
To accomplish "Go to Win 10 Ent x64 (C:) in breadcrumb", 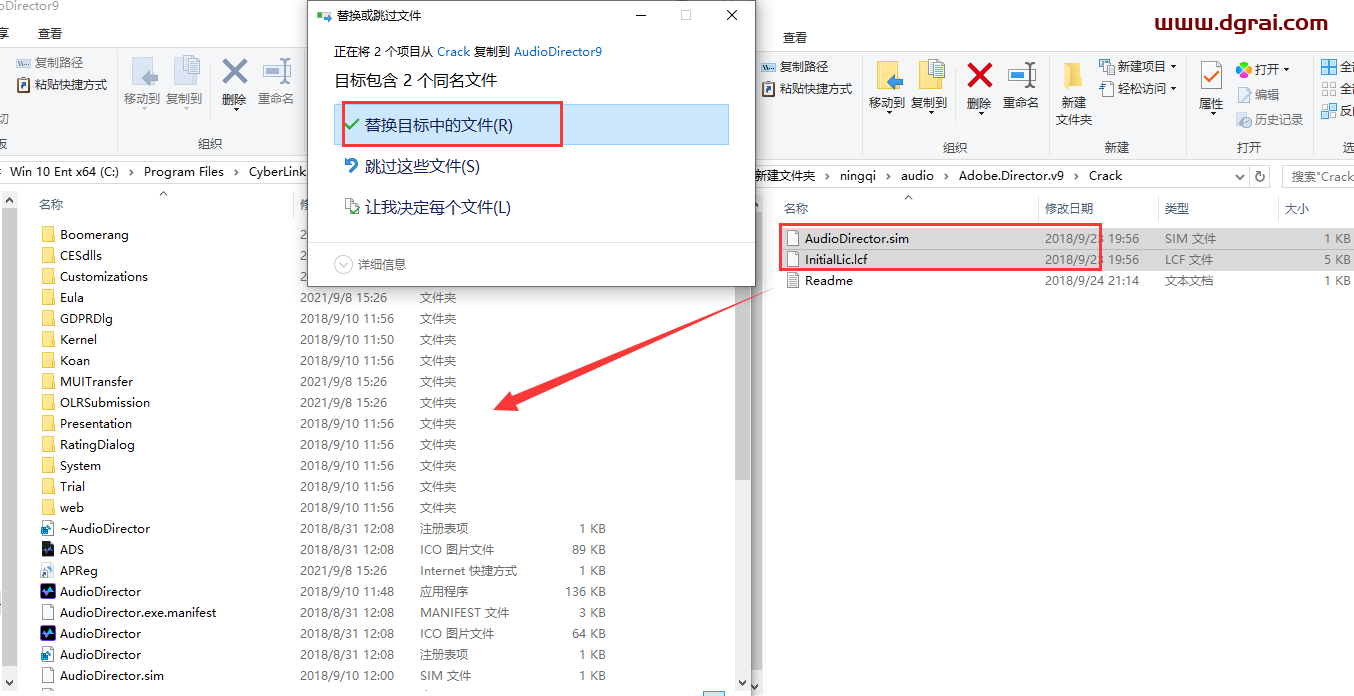I will (64, 171).
